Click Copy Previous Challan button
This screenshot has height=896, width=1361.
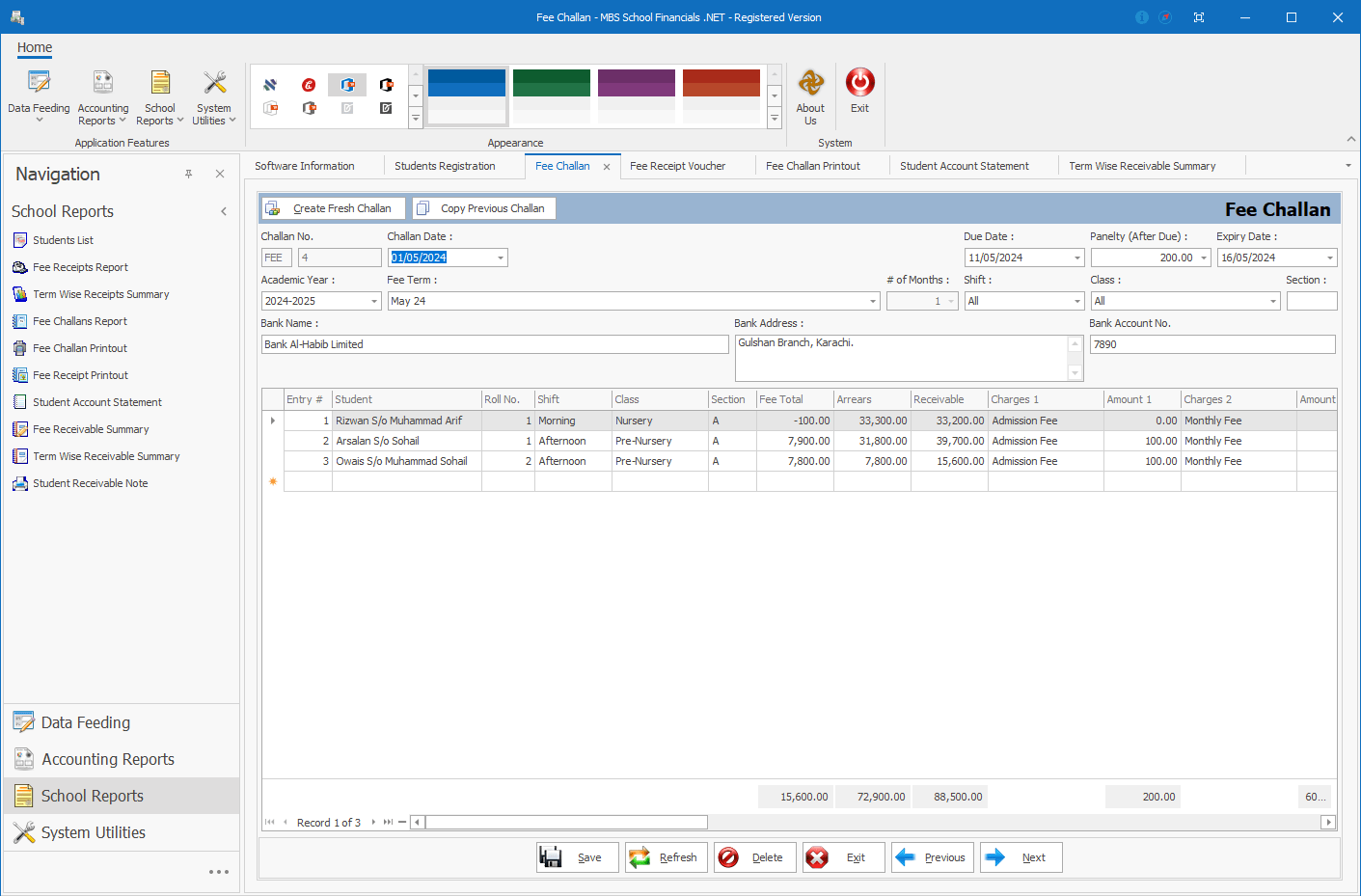tap(484, 208)
